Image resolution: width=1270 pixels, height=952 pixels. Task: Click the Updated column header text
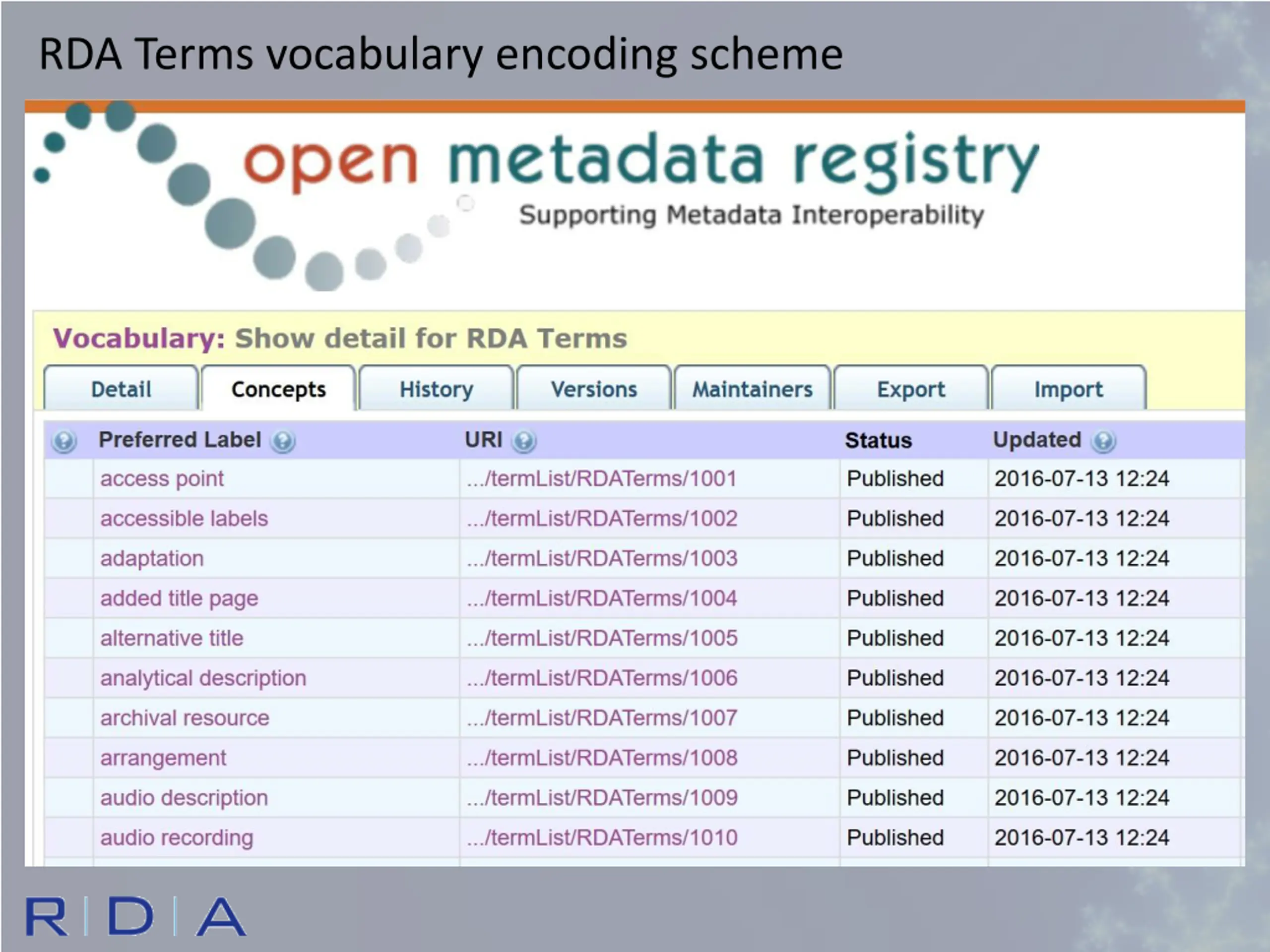[x=1037, y=440]
